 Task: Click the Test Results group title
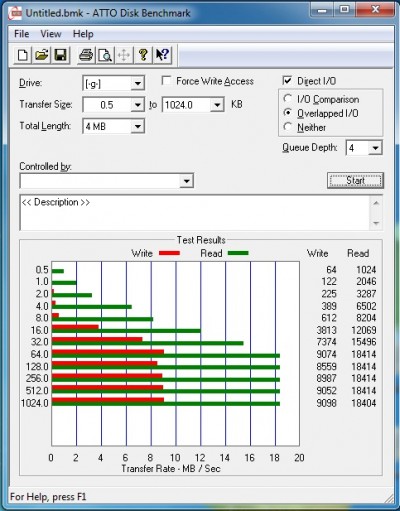tap(201, 240)
